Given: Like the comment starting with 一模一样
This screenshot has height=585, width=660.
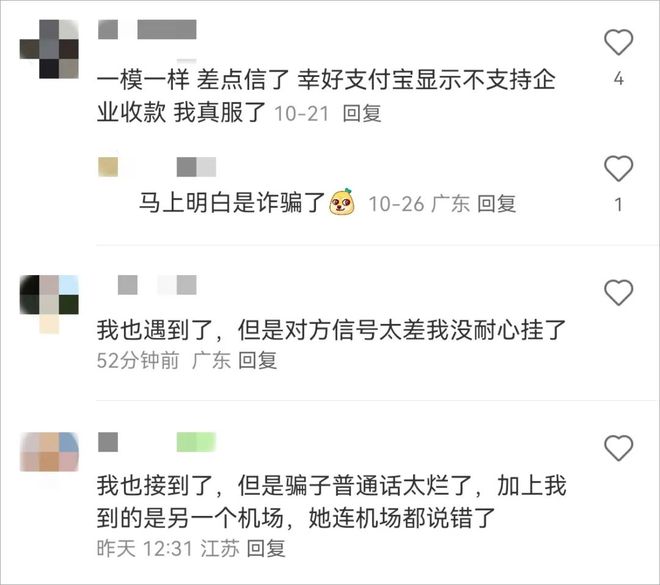Looking at the screenshot, I should pyautogui.click(x=618, y=42).
